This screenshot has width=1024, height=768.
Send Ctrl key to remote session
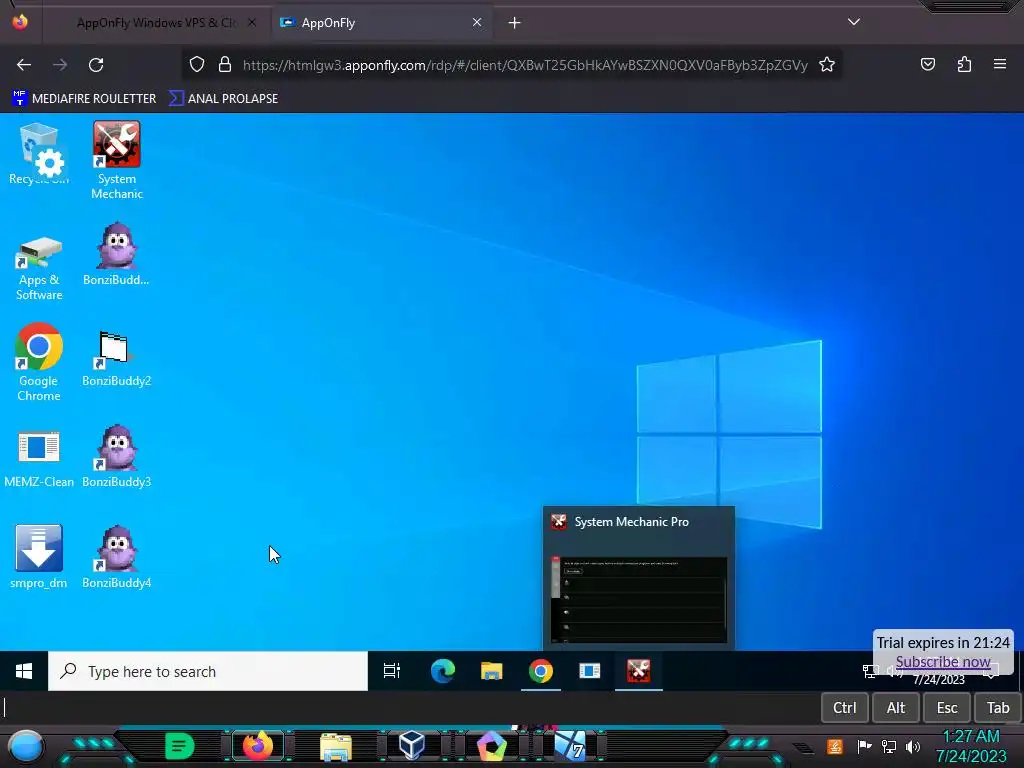tap(844, 707)
